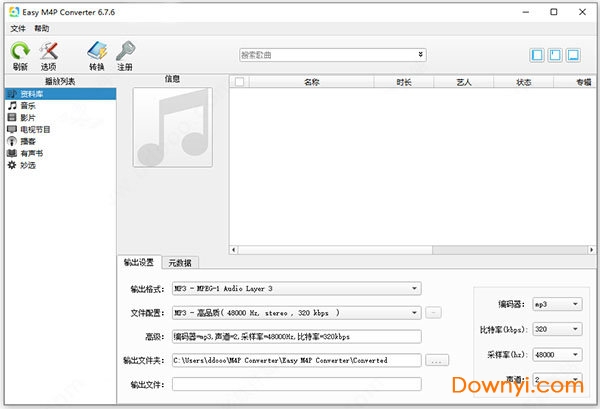The width and height of the screenshot is (600, 409).
Task: Select the TV Shows (电视节目) item
Action: pos(60,129)
